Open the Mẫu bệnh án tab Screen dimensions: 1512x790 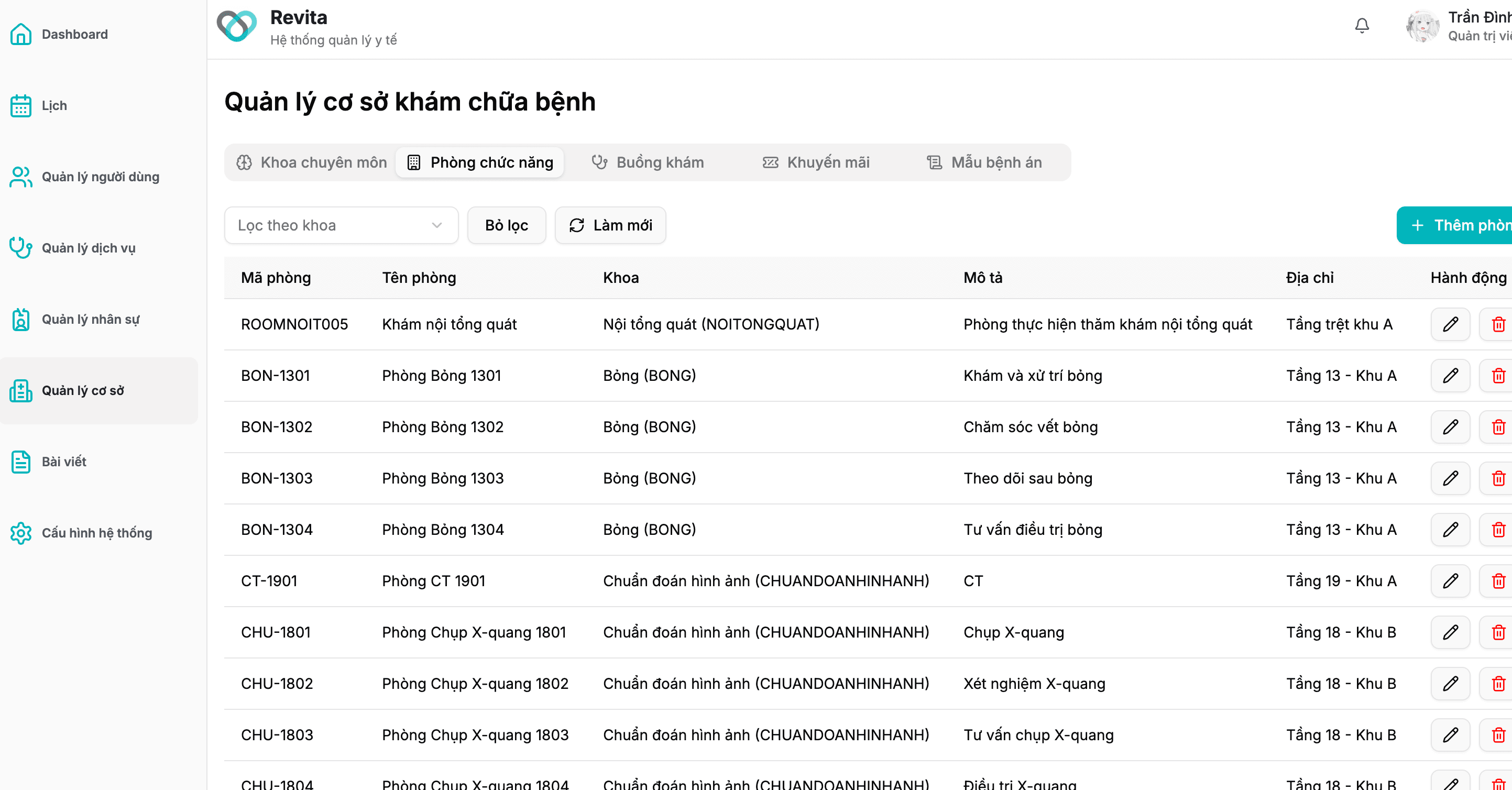point(984,162)
